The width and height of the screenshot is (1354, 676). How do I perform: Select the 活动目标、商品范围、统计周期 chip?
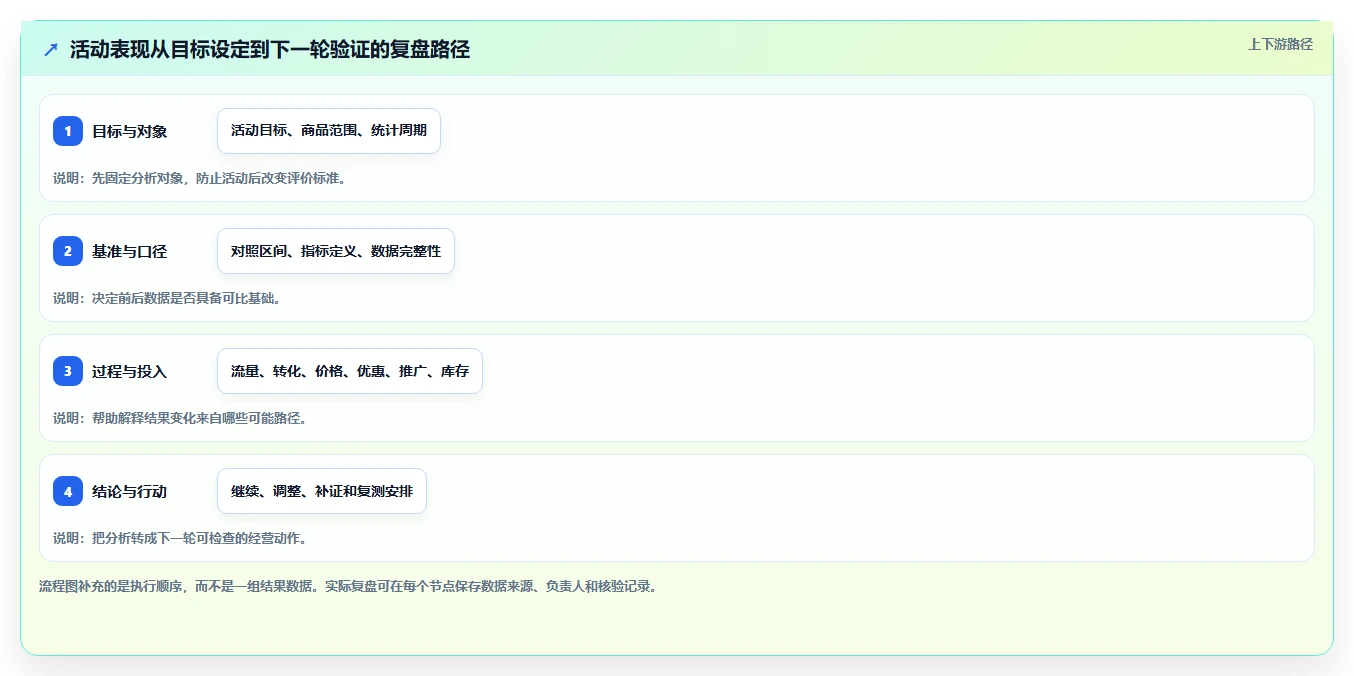pyautogui.click(x=329, y=131)
